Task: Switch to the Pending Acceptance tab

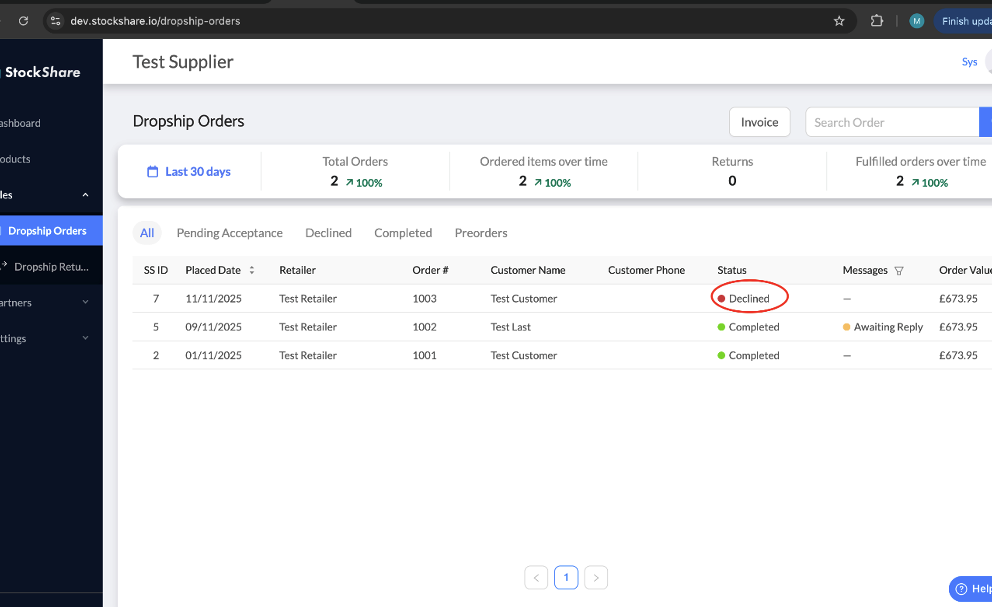Action: 229,233
